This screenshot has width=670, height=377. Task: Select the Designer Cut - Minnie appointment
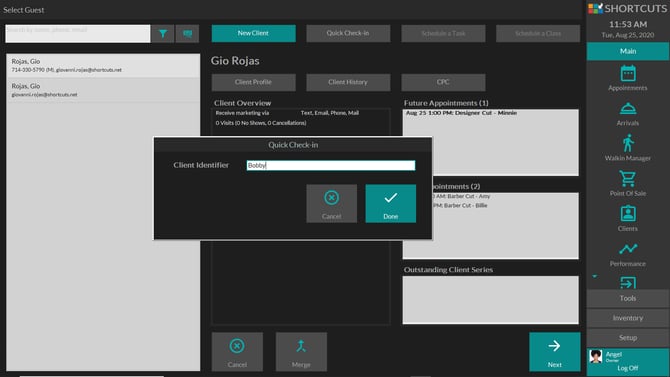pos(461,113)
